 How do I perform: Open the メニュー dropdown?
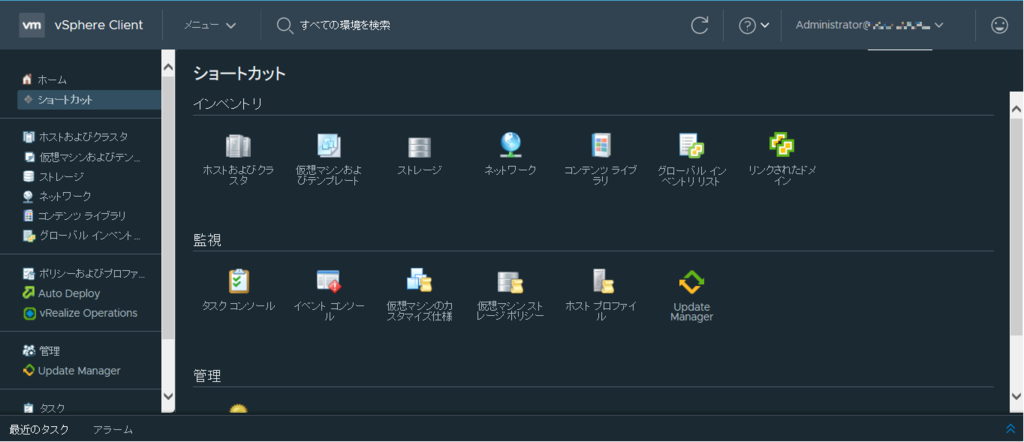pos(210,25)
